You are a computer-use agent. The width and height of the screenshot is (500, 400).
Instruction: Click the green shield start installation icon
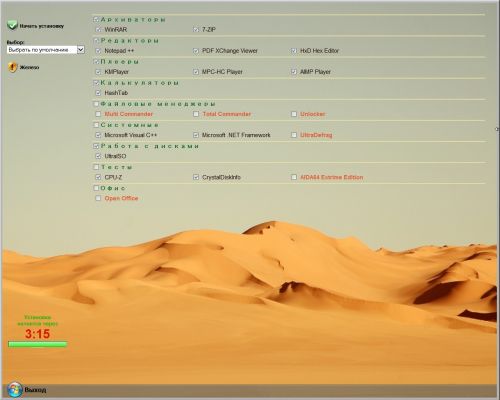coord(12,25)
